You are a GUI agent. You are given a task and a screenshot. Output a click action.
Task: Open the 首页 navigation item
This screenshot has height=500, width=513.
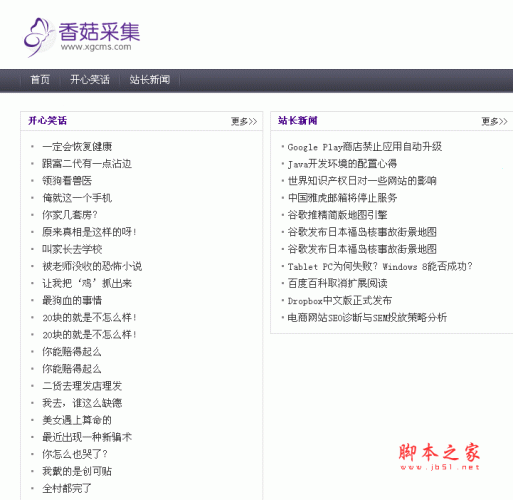click(x=40, y=80)
